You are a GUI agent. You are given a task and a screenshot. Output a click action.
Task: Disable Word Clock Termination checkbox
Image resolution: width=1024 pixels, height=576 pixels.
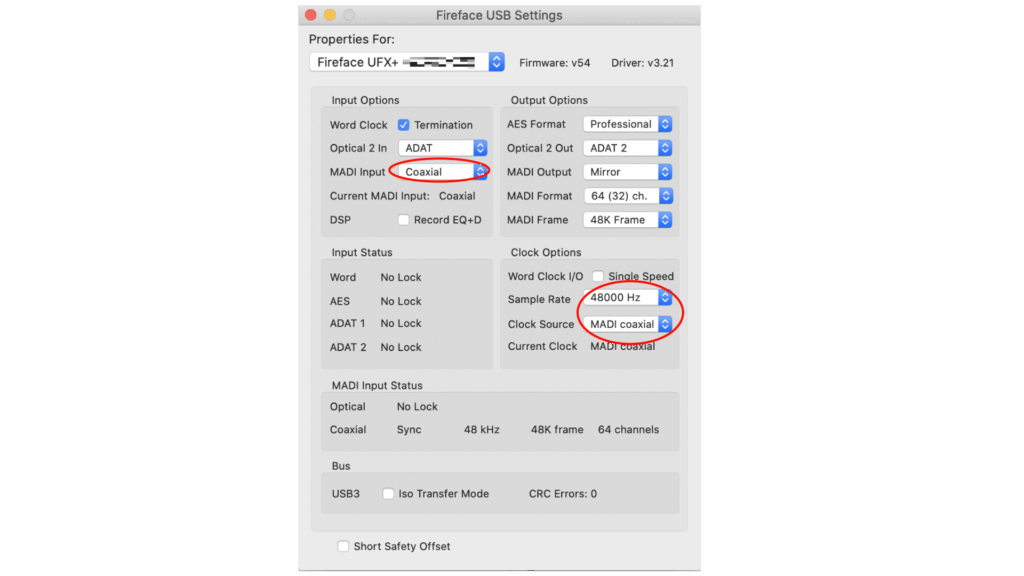[x=404, y=125]
